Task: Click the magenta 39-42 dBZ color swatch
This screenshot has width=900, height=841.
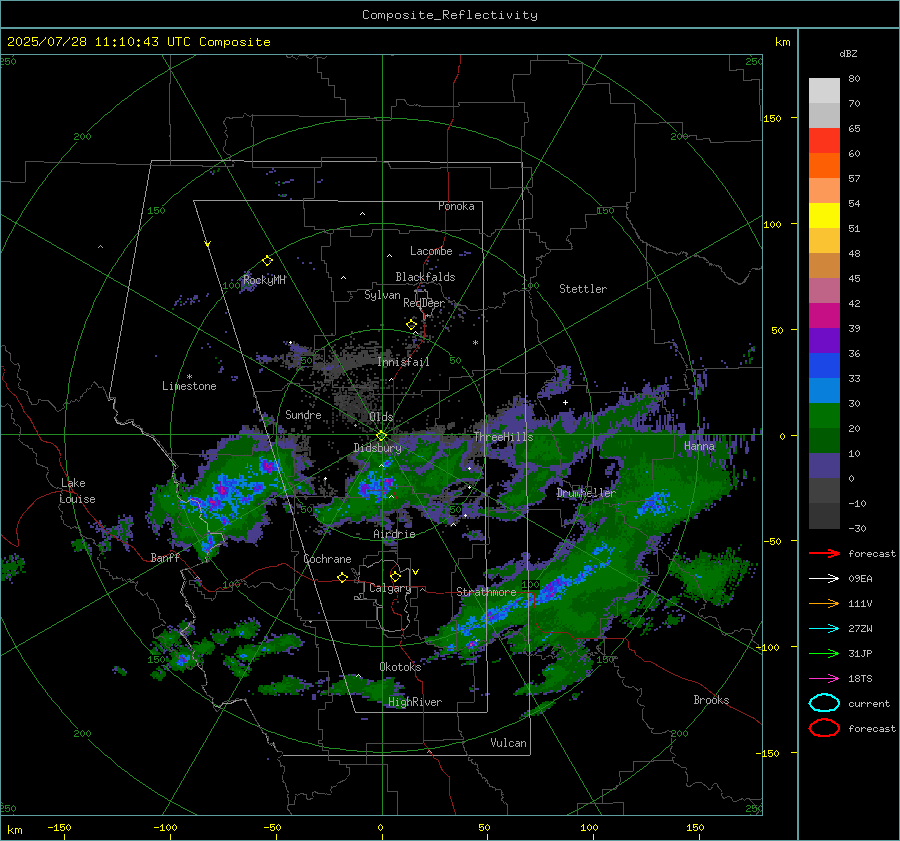Action: pos(824,316)
